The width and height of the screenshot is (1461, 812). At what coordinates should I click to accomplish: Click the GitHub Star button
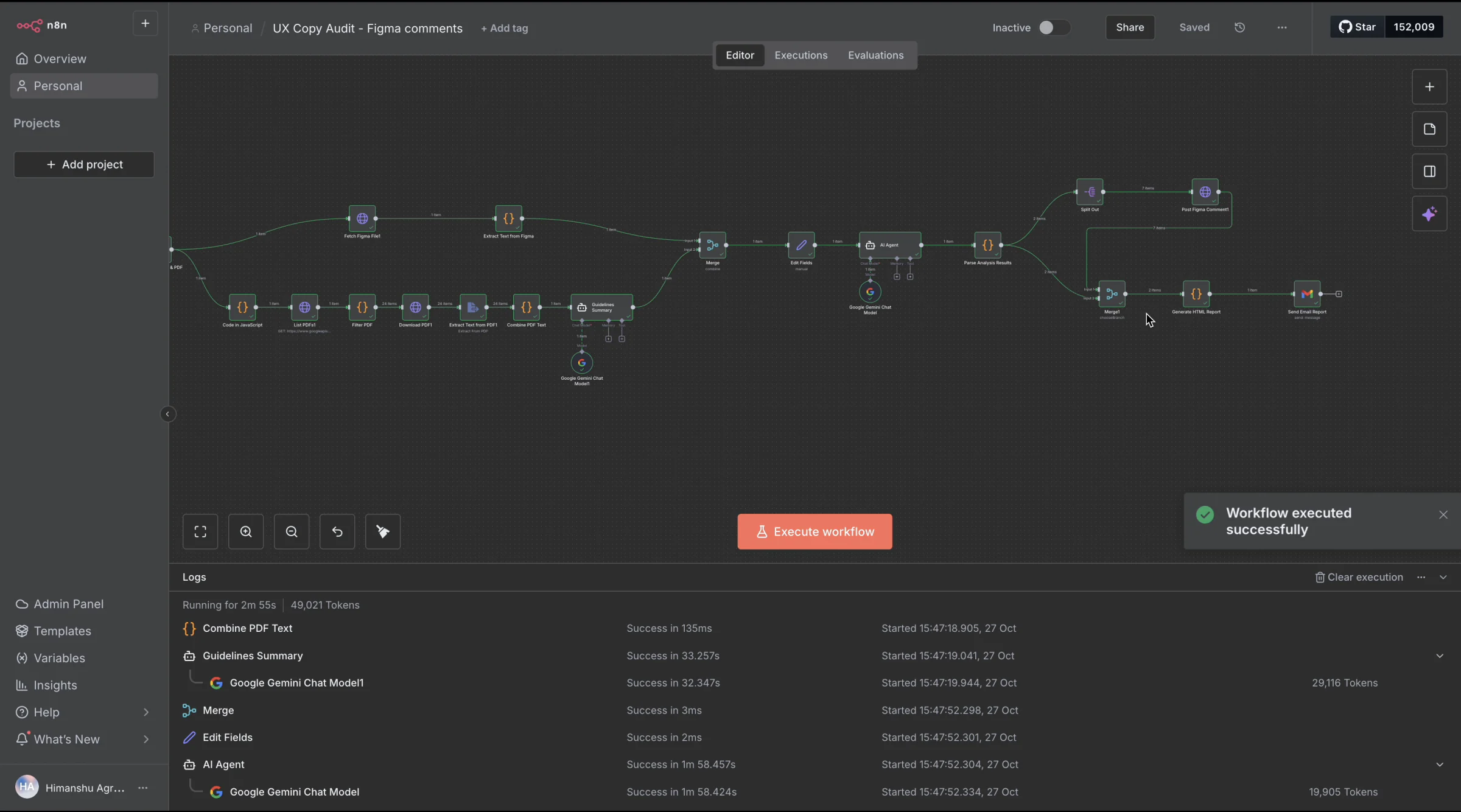pyautogui.click(x=1358, y=27)
